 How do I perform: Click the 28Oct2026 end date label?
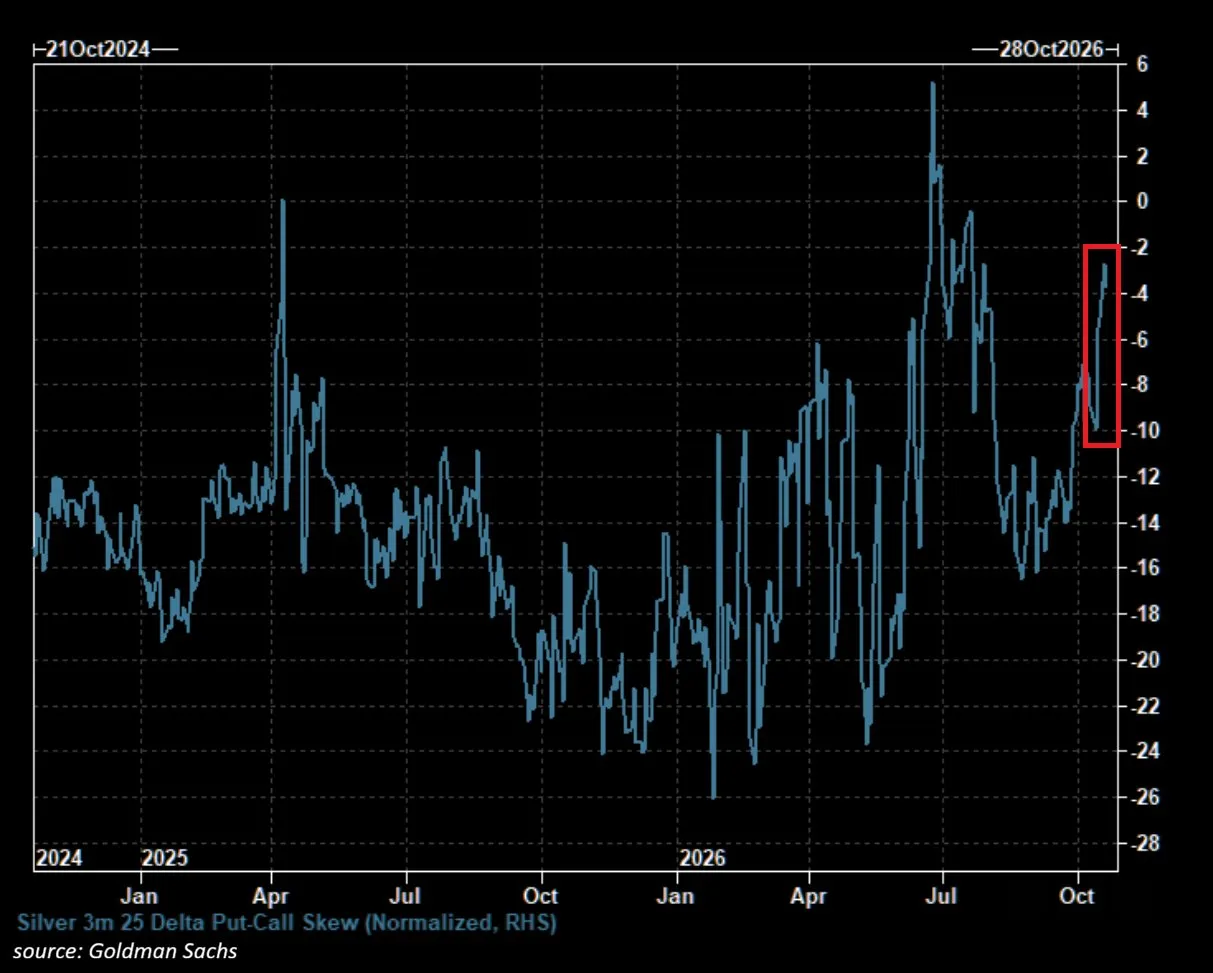click(1052, 50)
